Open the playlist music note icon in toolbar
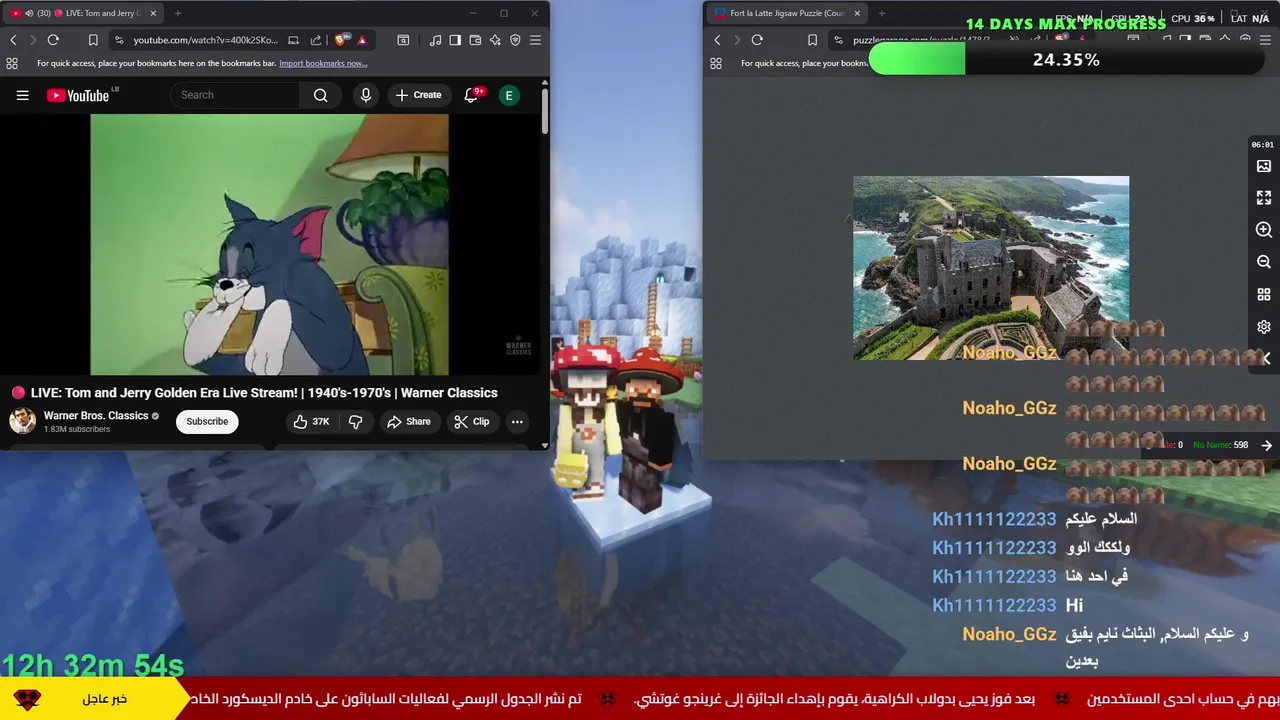This screenshot has width=1280, height=720. 435,40
